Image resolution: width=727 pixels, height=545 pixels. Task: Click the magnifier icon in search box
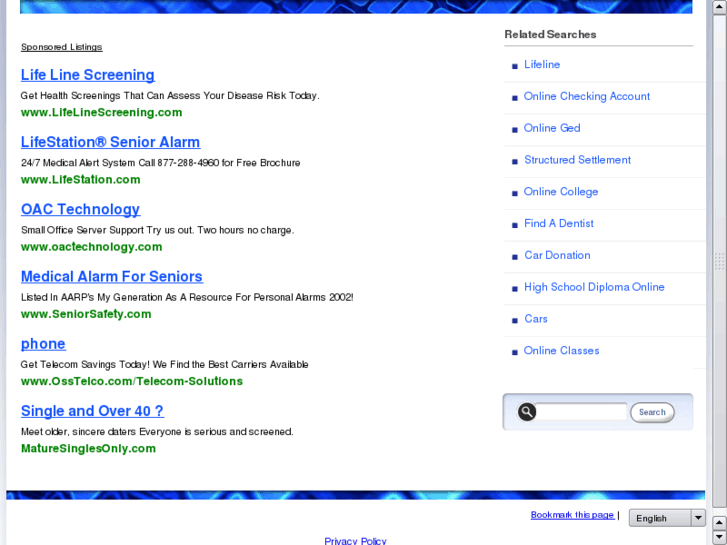click(527, 412)
